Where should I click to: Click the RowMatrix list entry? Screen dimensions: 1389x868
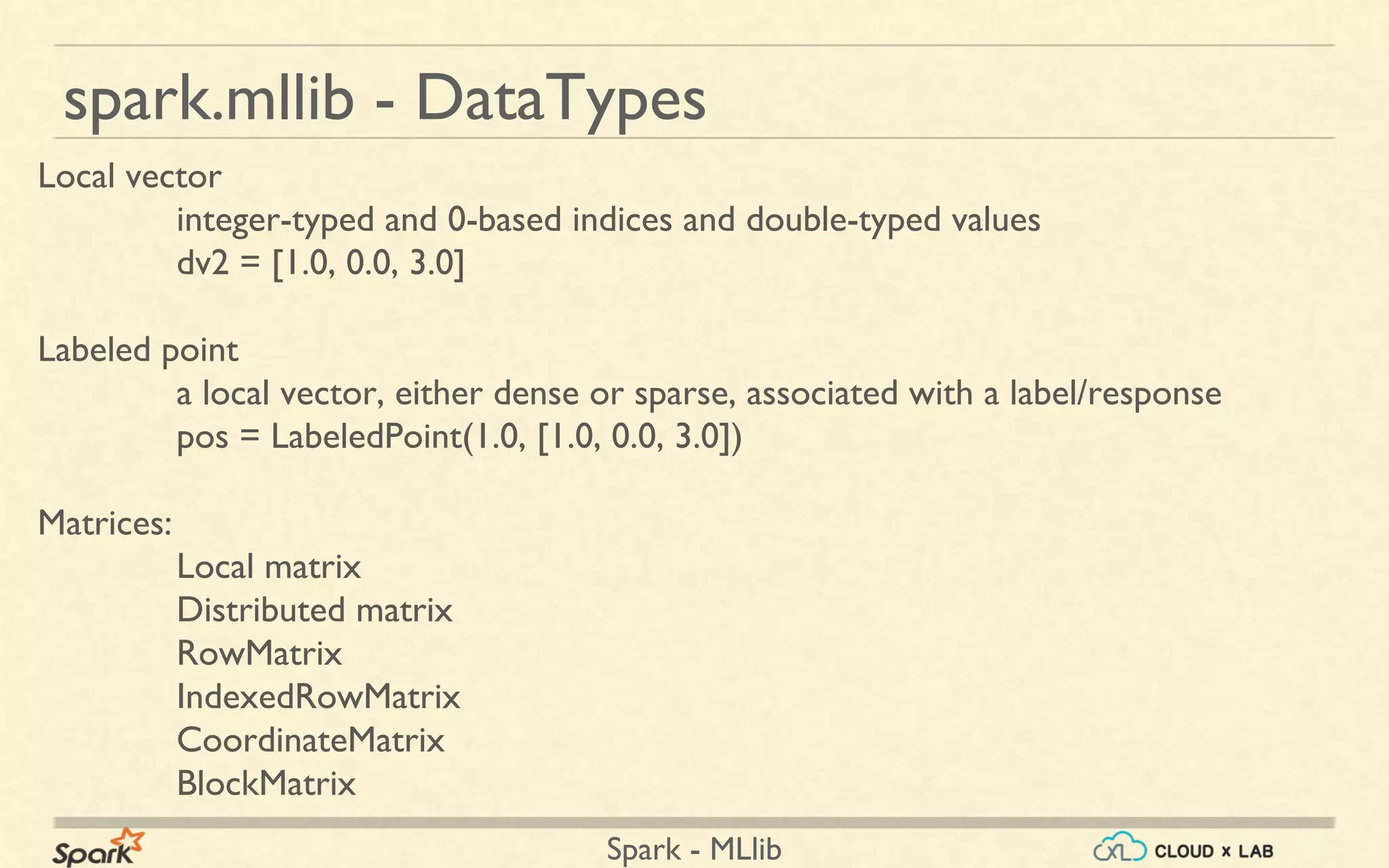point(259,654)
